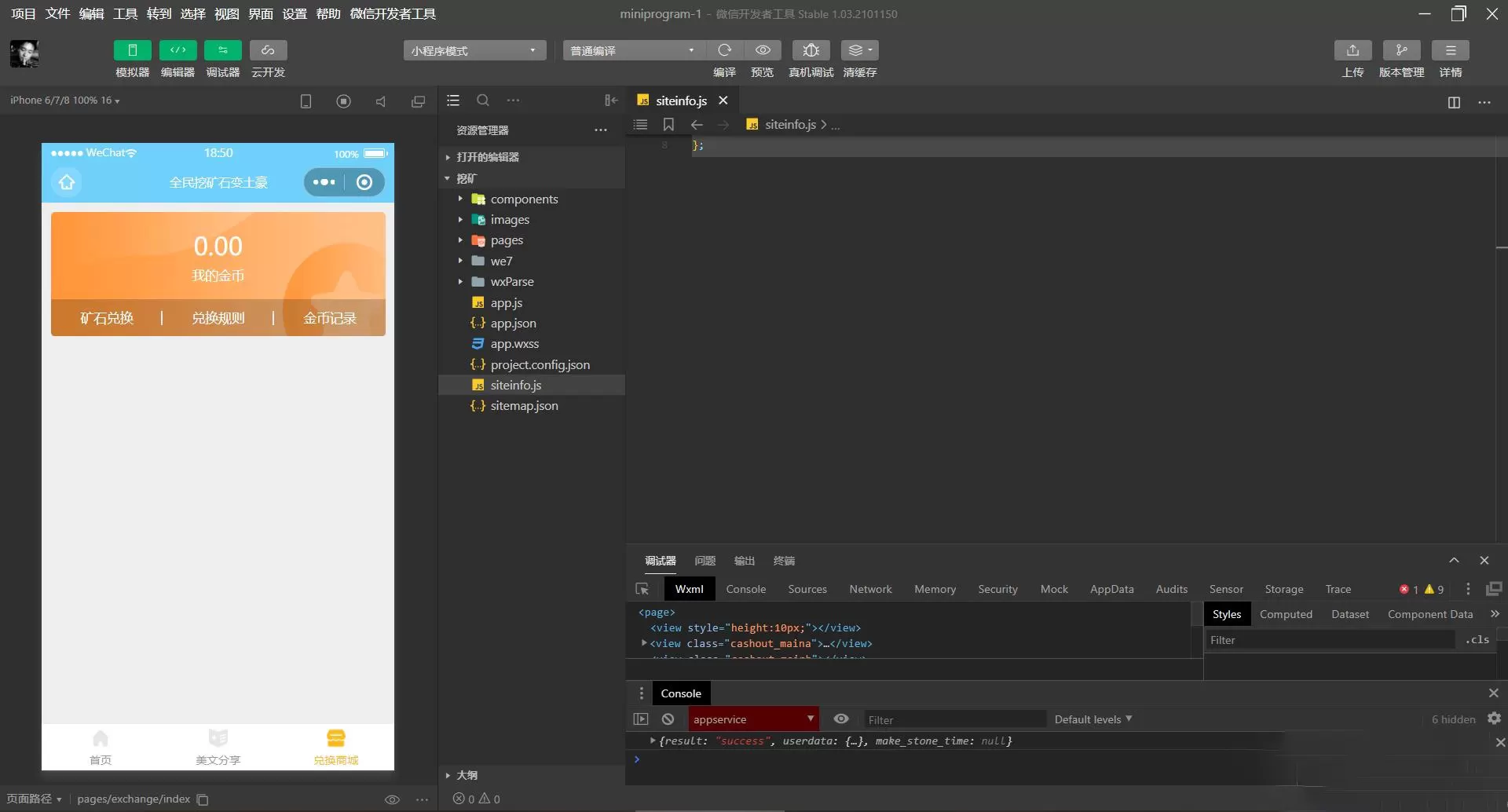
Task: Open the cloud development icon
Action: [268, 50]
